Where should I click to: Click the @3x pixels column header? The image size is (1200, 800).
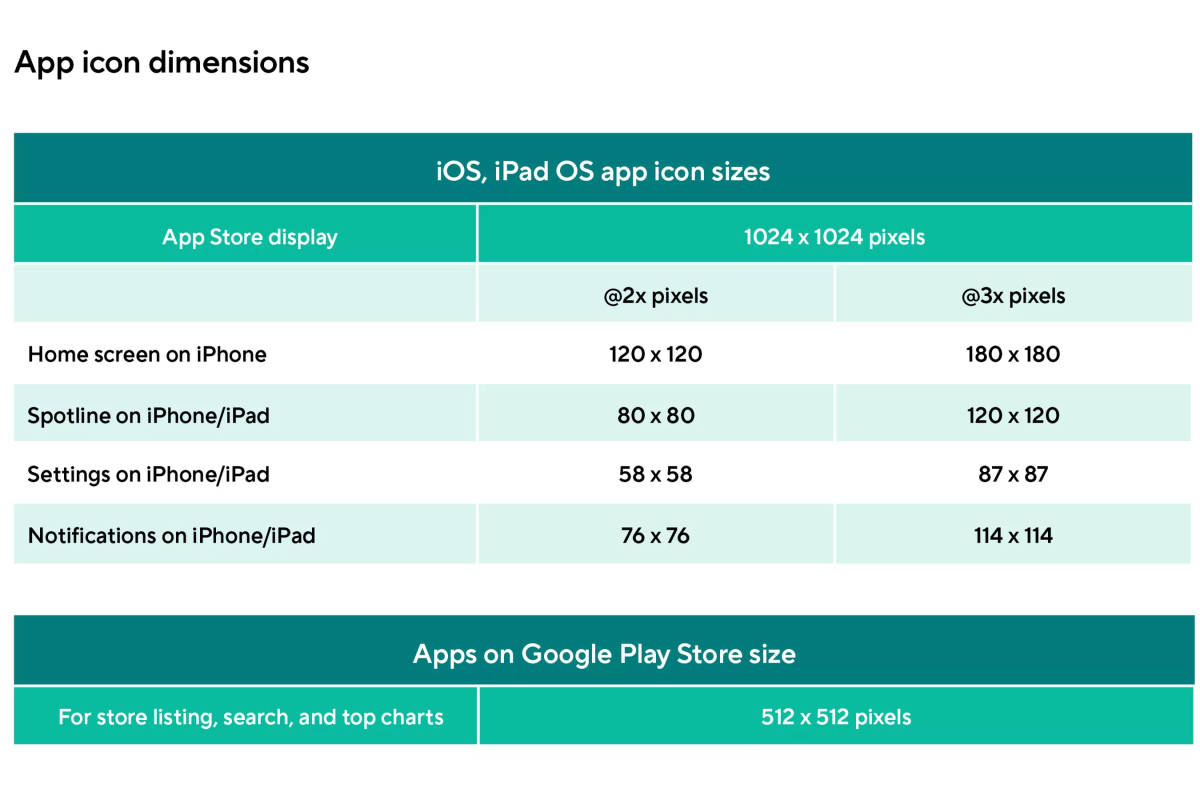coord(1013,296)
